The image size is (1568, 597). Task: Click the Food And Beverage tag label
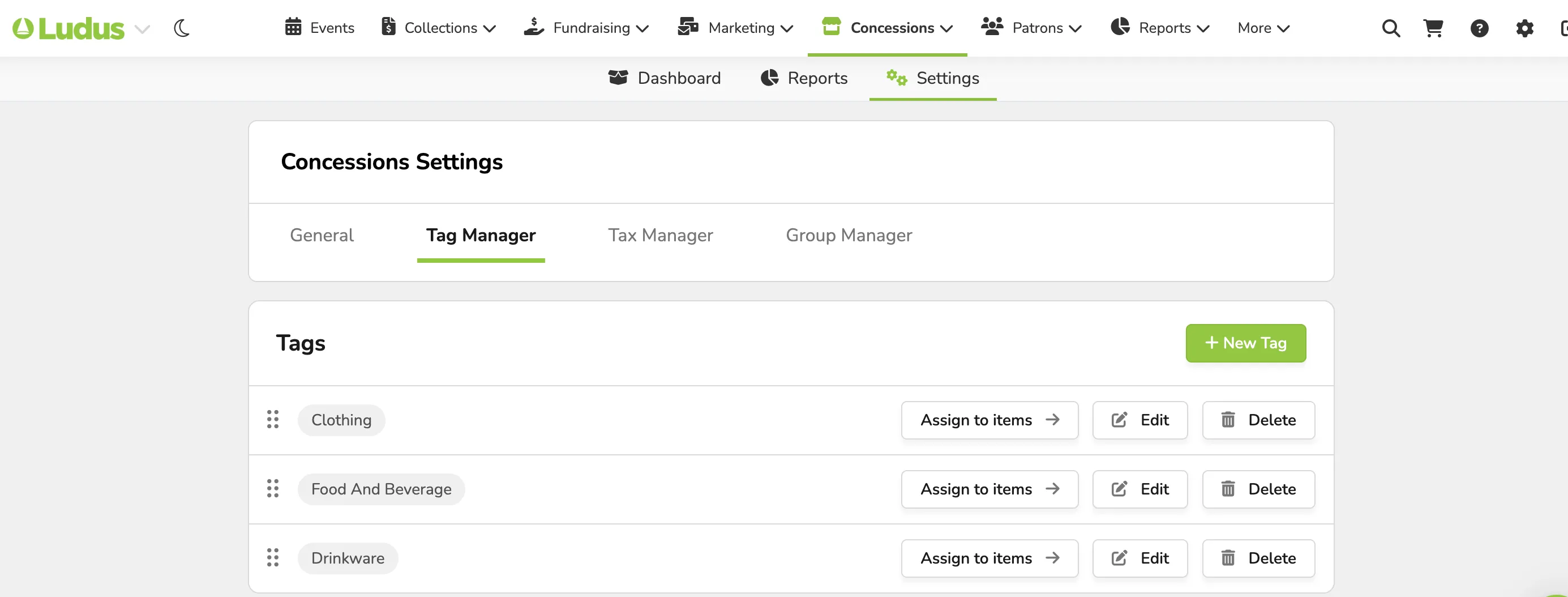(381, 489)
